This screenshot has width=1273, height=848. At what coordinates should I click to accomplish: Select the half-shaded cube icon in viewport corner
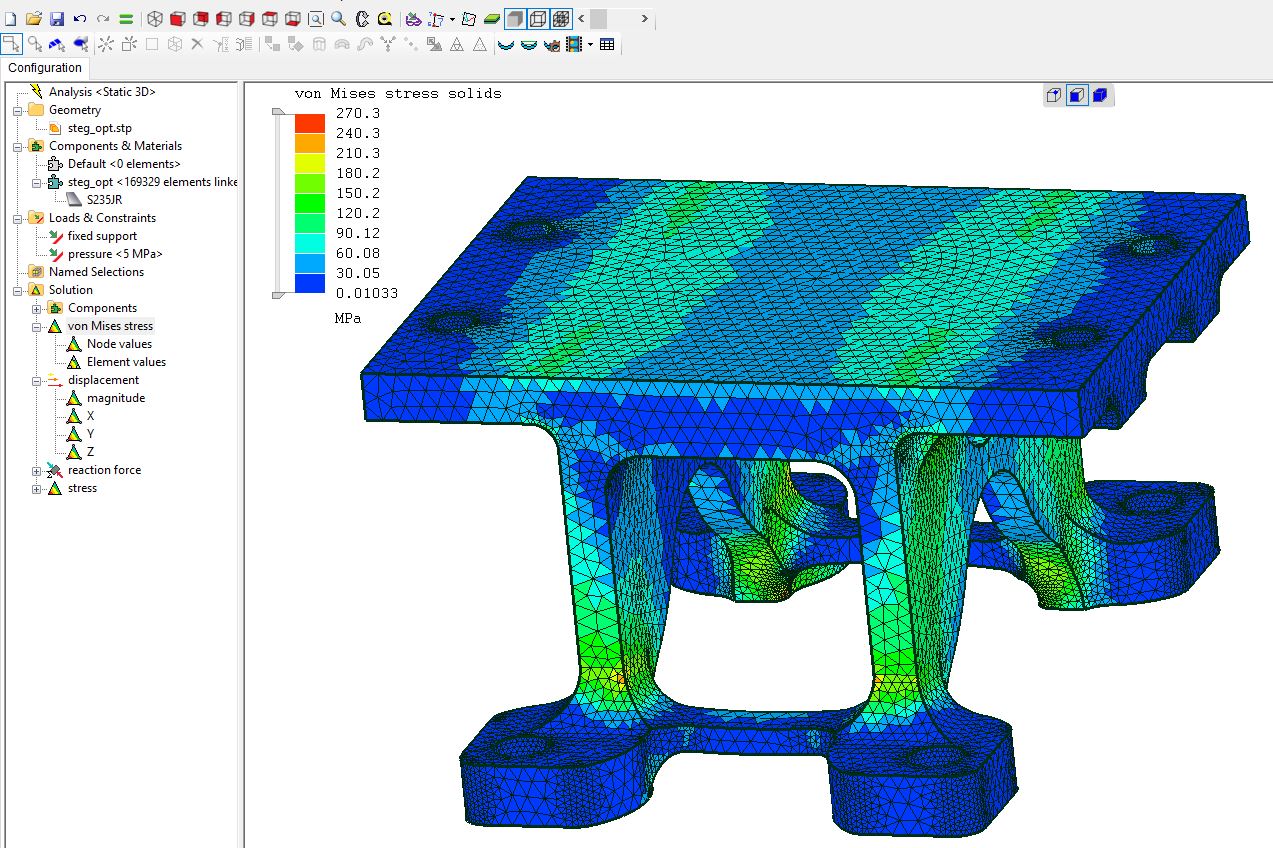pos(1077,96)
